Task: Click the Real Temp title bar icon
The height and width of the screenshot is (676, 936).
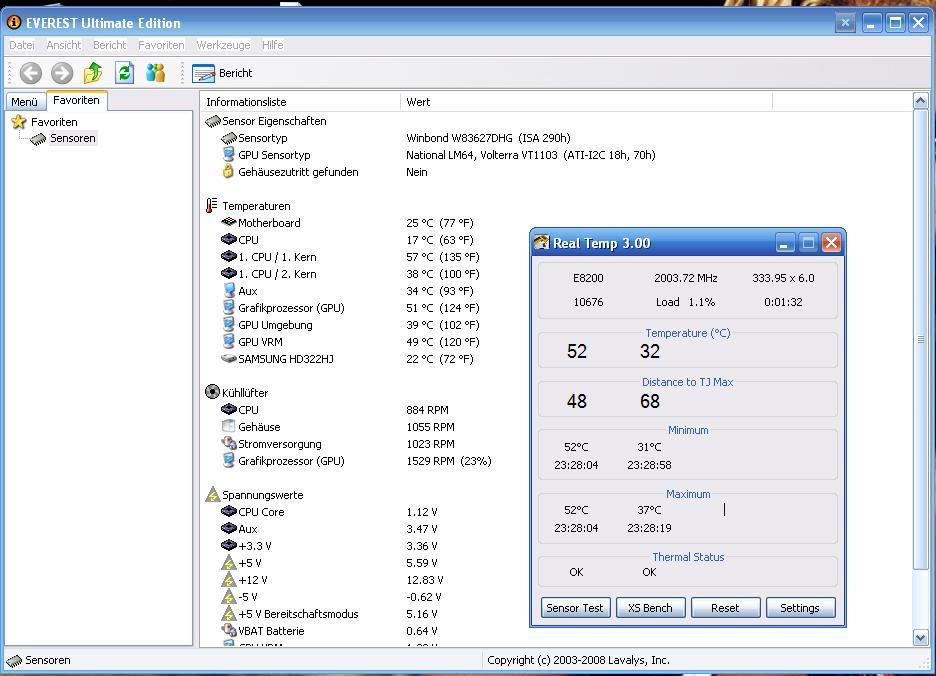Action: tap(541, 242)
